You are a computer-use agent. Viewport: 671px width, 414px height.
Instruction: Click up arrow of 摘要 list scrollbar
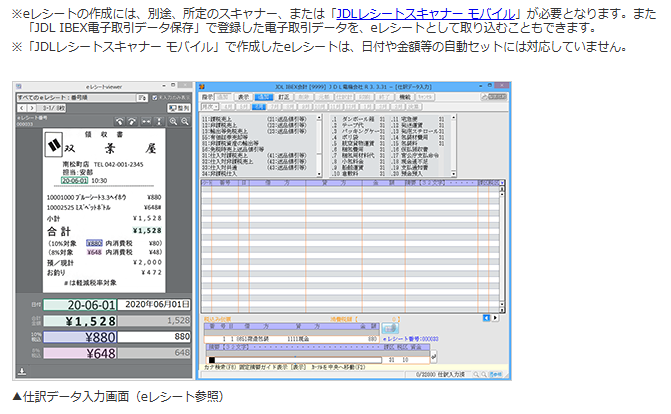tap(454, 117)
